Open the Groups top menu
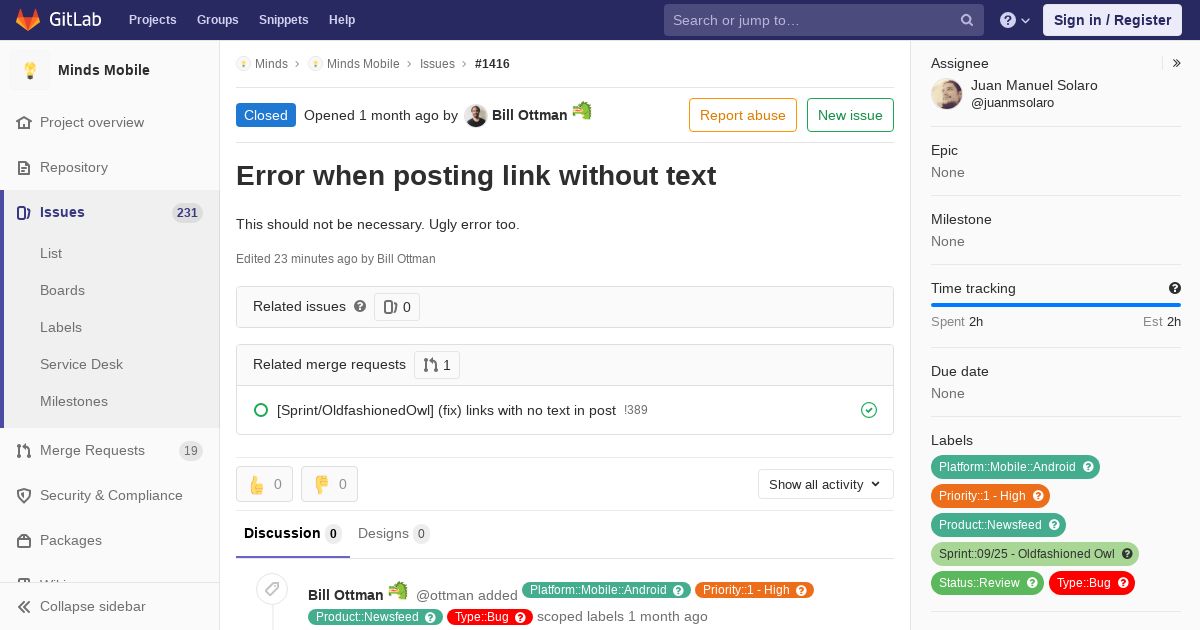The height and width of the screenshot is (630, 1200). pyautogui.click(x=218, y=20)
